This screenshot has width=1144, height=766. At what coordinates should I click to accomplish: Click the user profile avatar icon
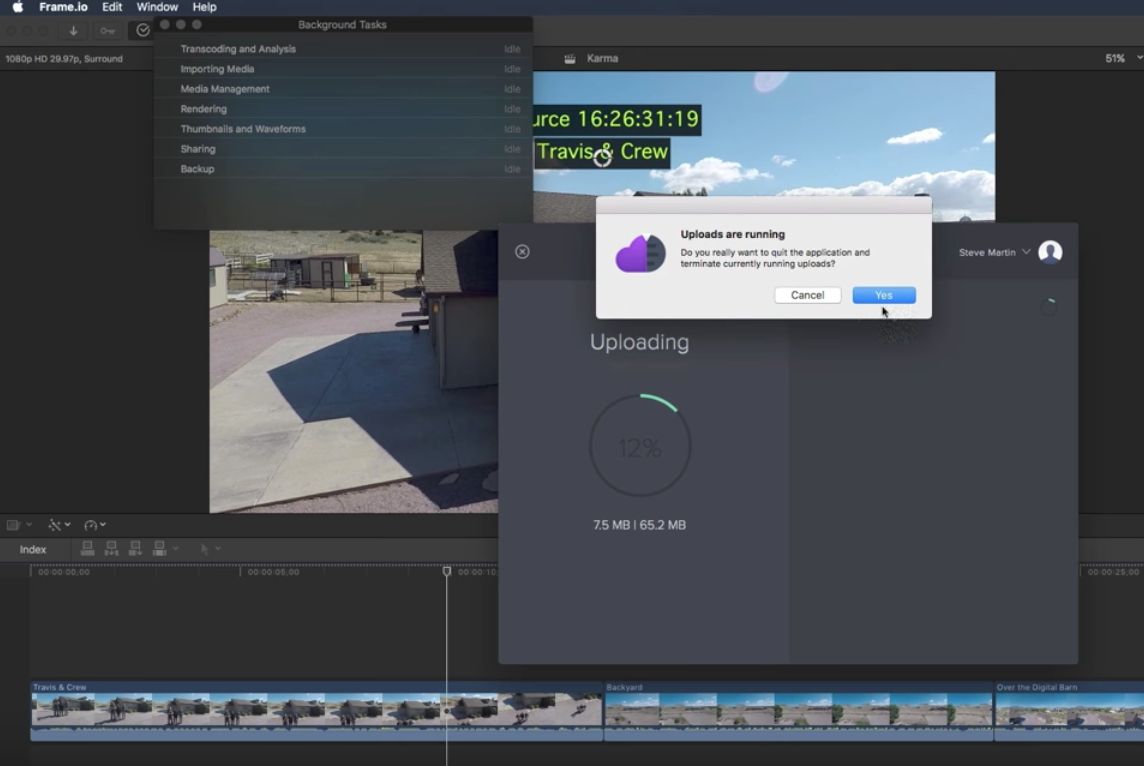[x=1050, y=252]
